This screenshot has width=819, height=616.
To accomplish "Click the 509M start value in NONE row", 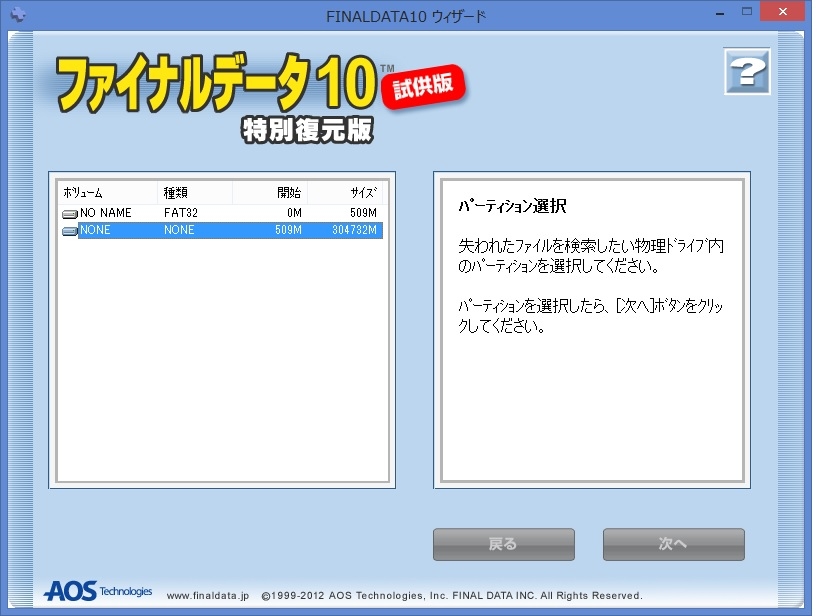I will [288, 230].
